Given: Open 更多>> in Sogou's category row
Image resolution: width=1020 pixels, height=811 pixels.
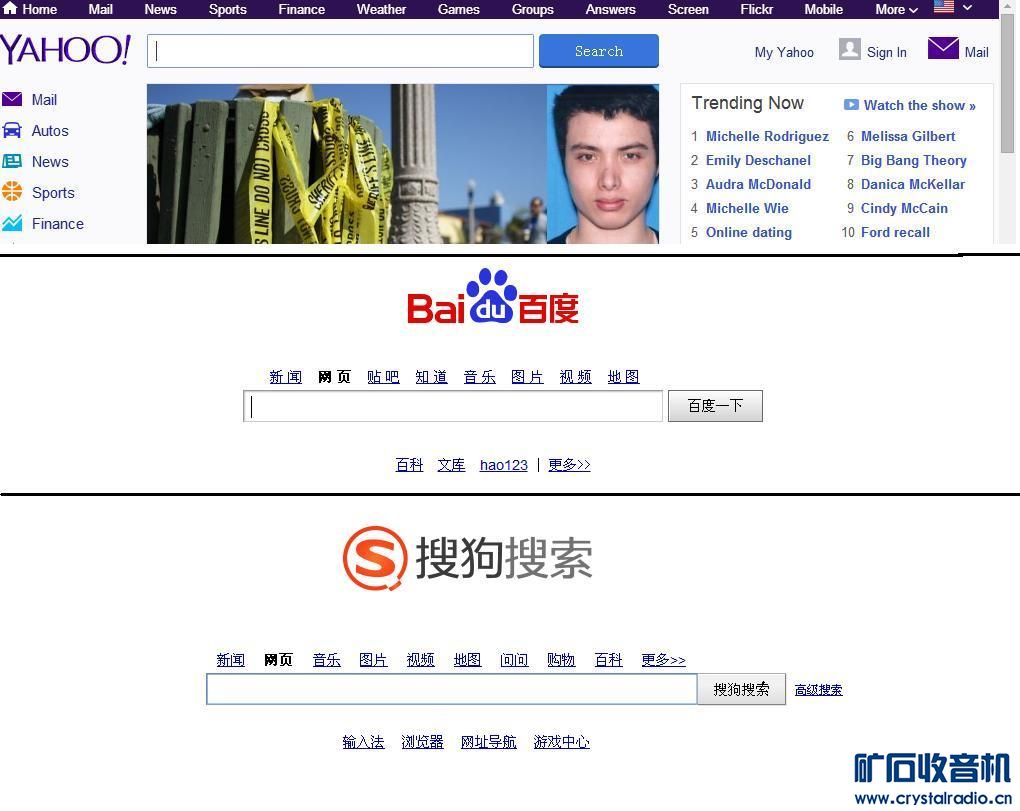Looking at the screenshot, I should [662, 659].
